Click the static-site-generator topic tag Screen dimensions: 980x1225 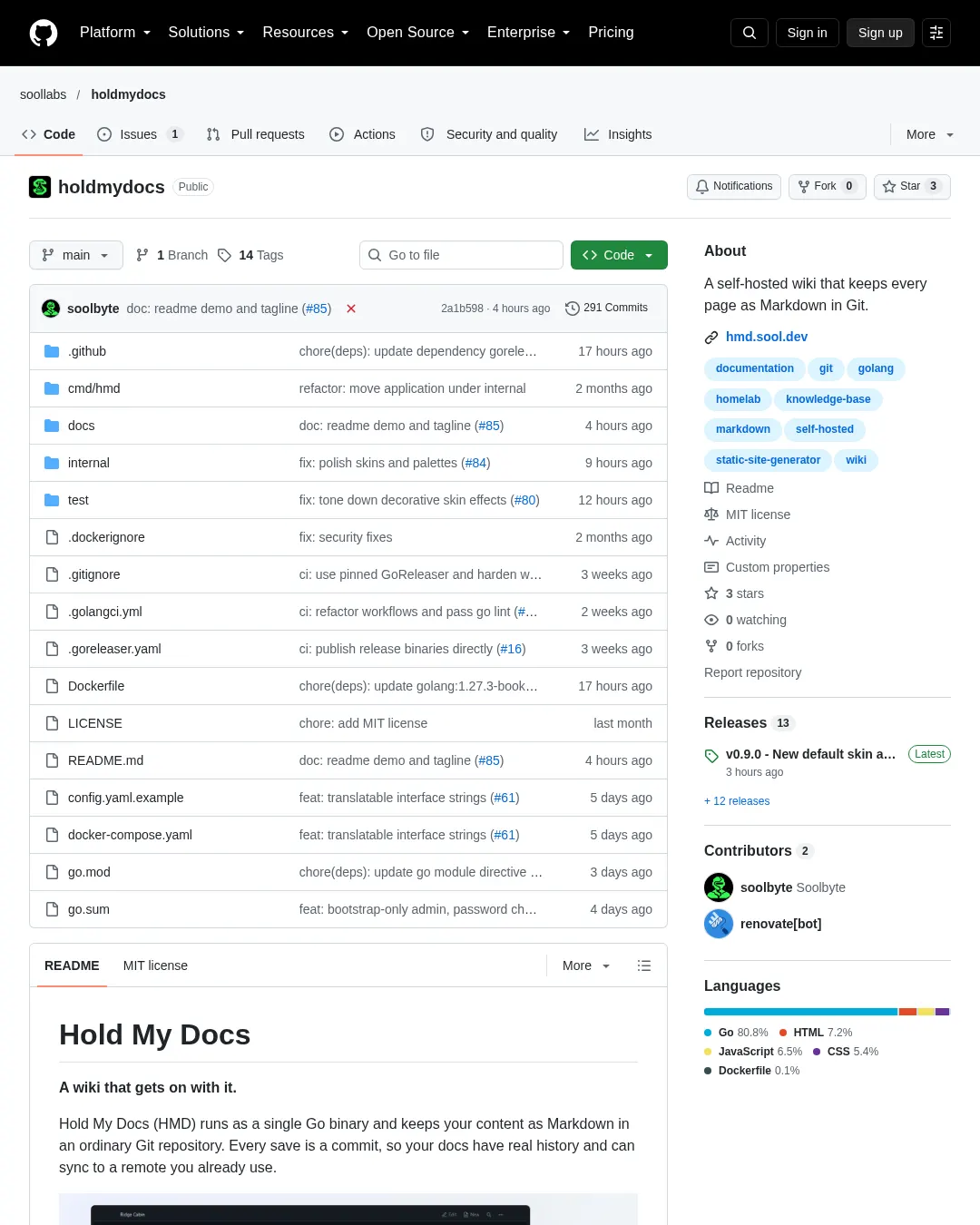[x=768, y=460]
